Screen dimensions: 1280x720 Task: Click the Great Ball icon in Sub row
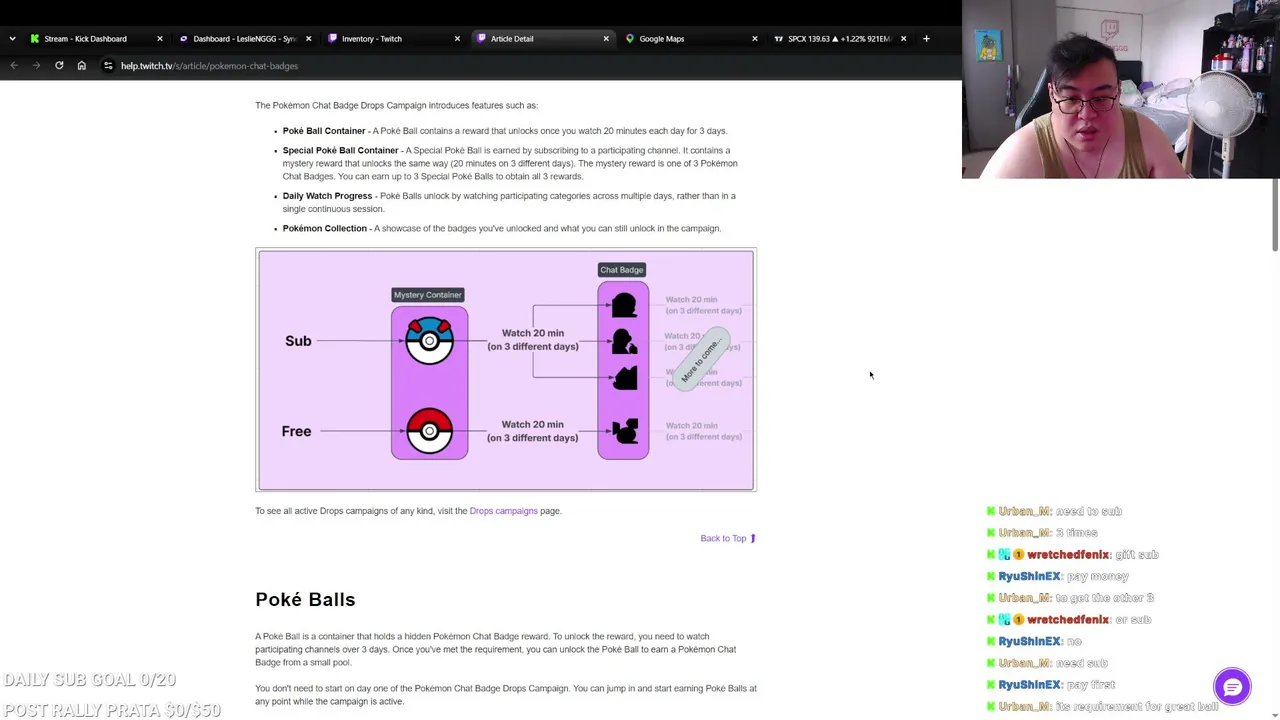429,341
